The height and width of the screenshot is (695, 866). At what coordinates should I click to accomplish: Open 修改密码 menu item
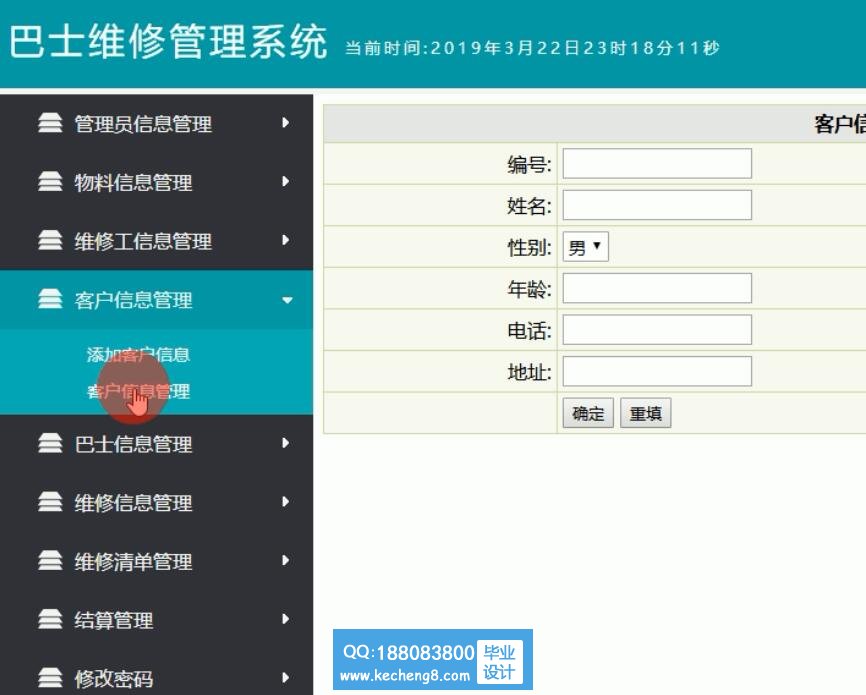click(114, 678)
